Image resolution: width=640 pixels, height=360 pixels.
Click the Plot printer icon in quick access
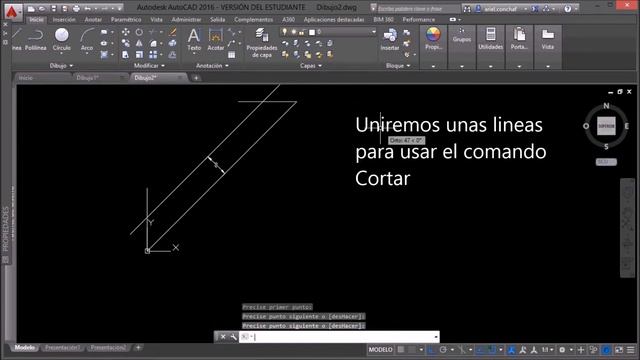tap(76, 8)
